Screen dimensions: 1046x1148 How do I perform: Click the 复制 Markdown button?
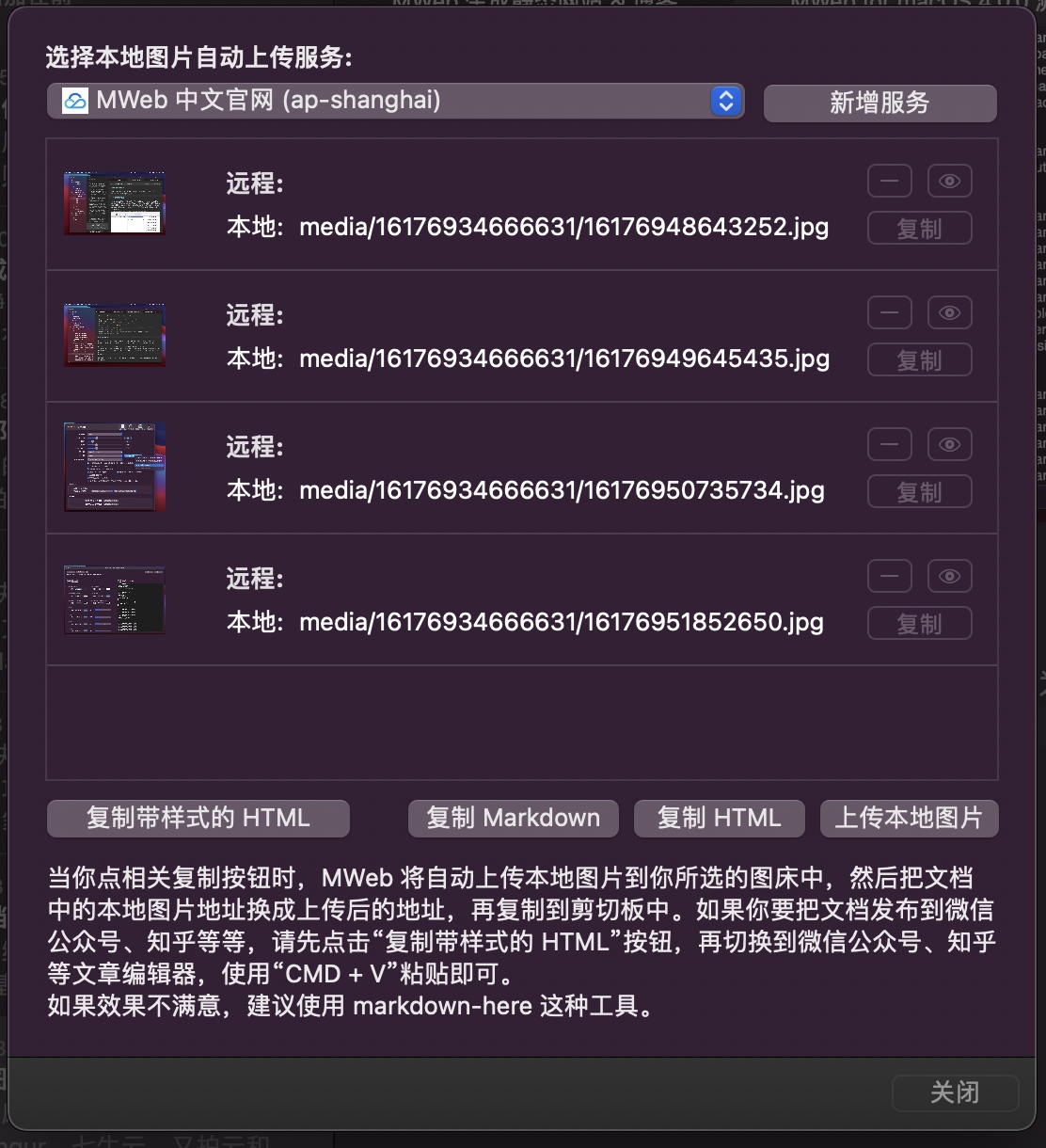[x=513, y=818]
